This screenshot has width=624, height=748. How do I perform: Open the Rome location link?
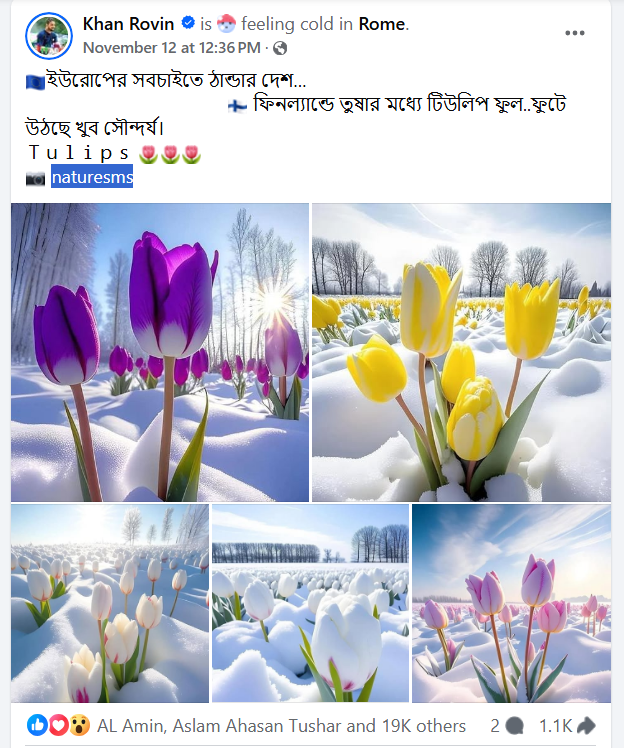point(382,23)
